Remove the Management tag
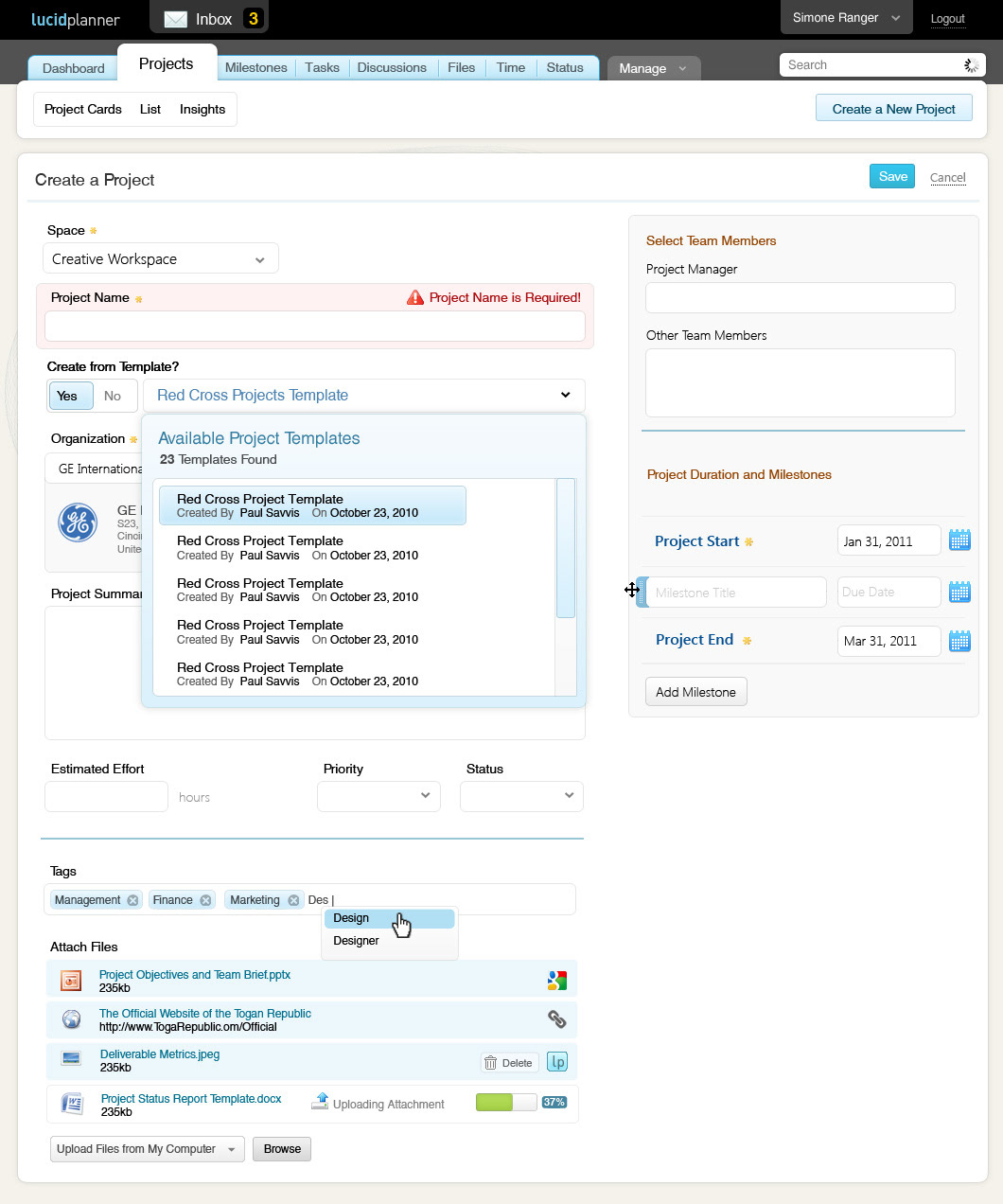 (x=132, y=900)
